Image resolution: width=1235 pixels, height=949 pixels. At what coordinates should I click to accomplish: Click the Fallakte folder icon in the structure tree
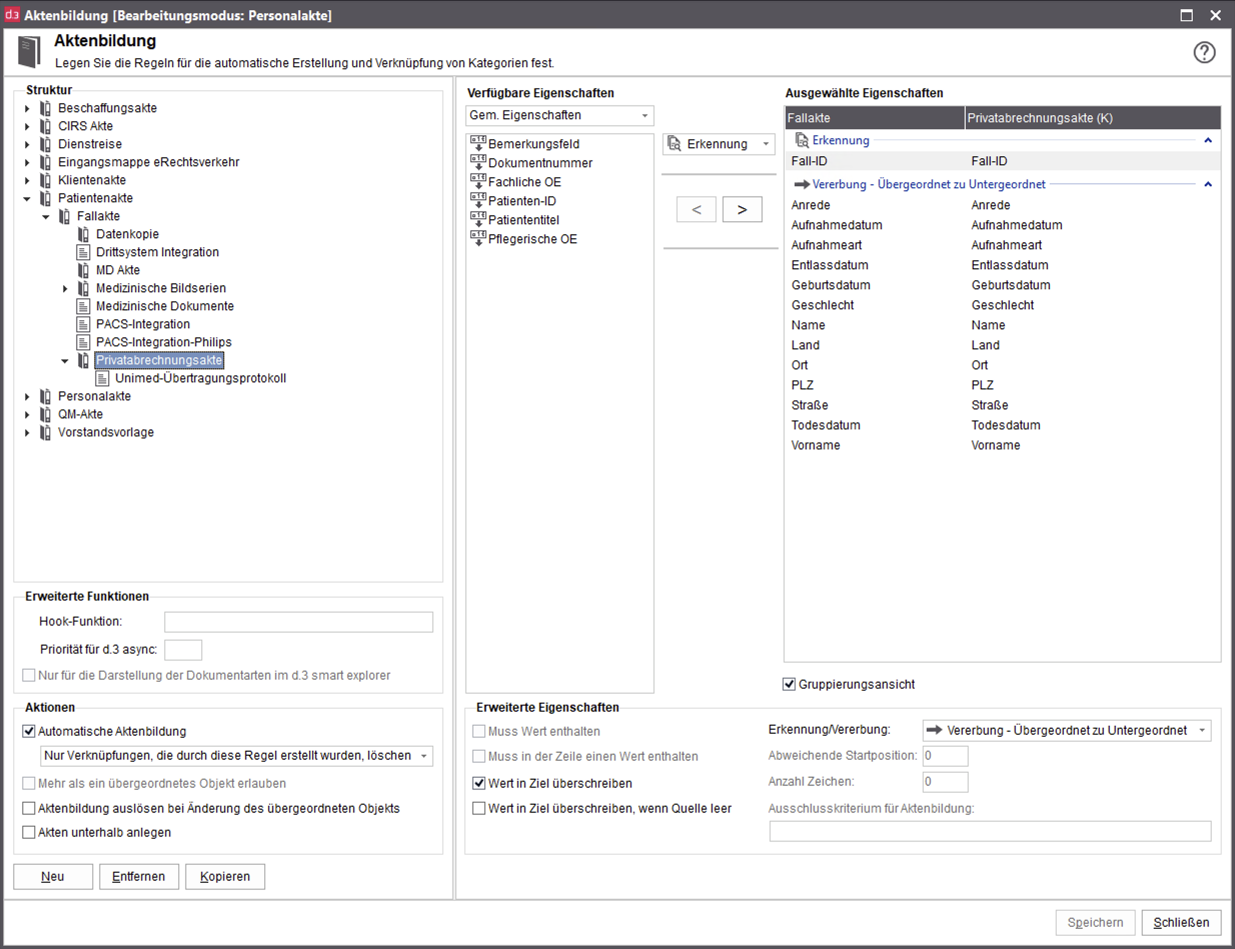[63, 216]
